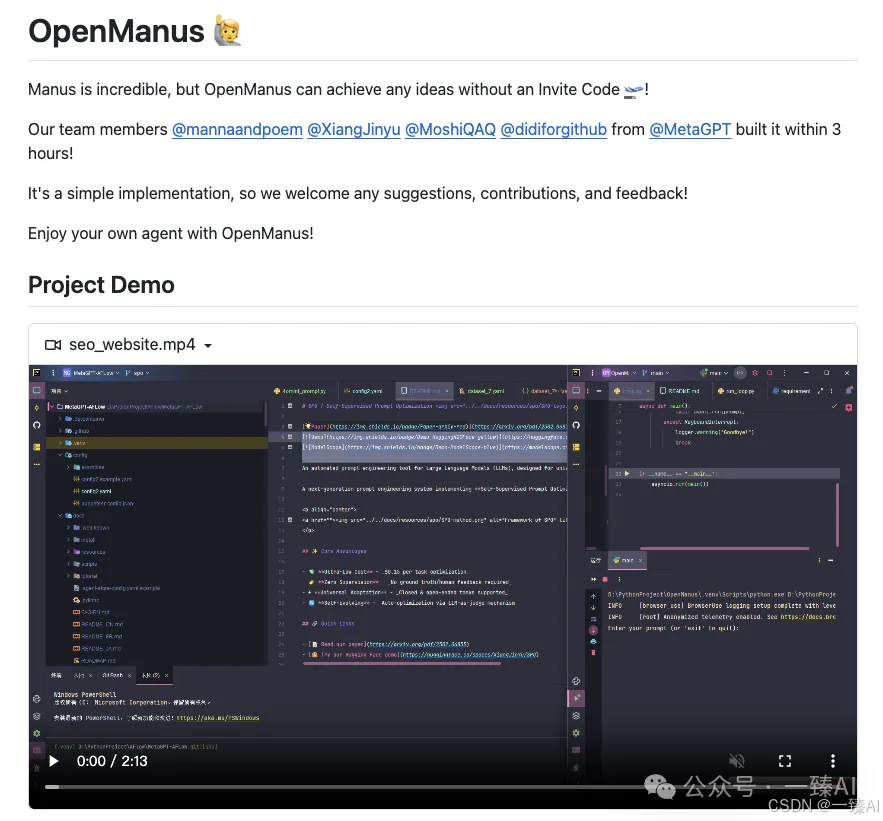Screen dimensions: 883x821
Task: Switch to the requirement tab in the right IDE
Action: point(791,391)
